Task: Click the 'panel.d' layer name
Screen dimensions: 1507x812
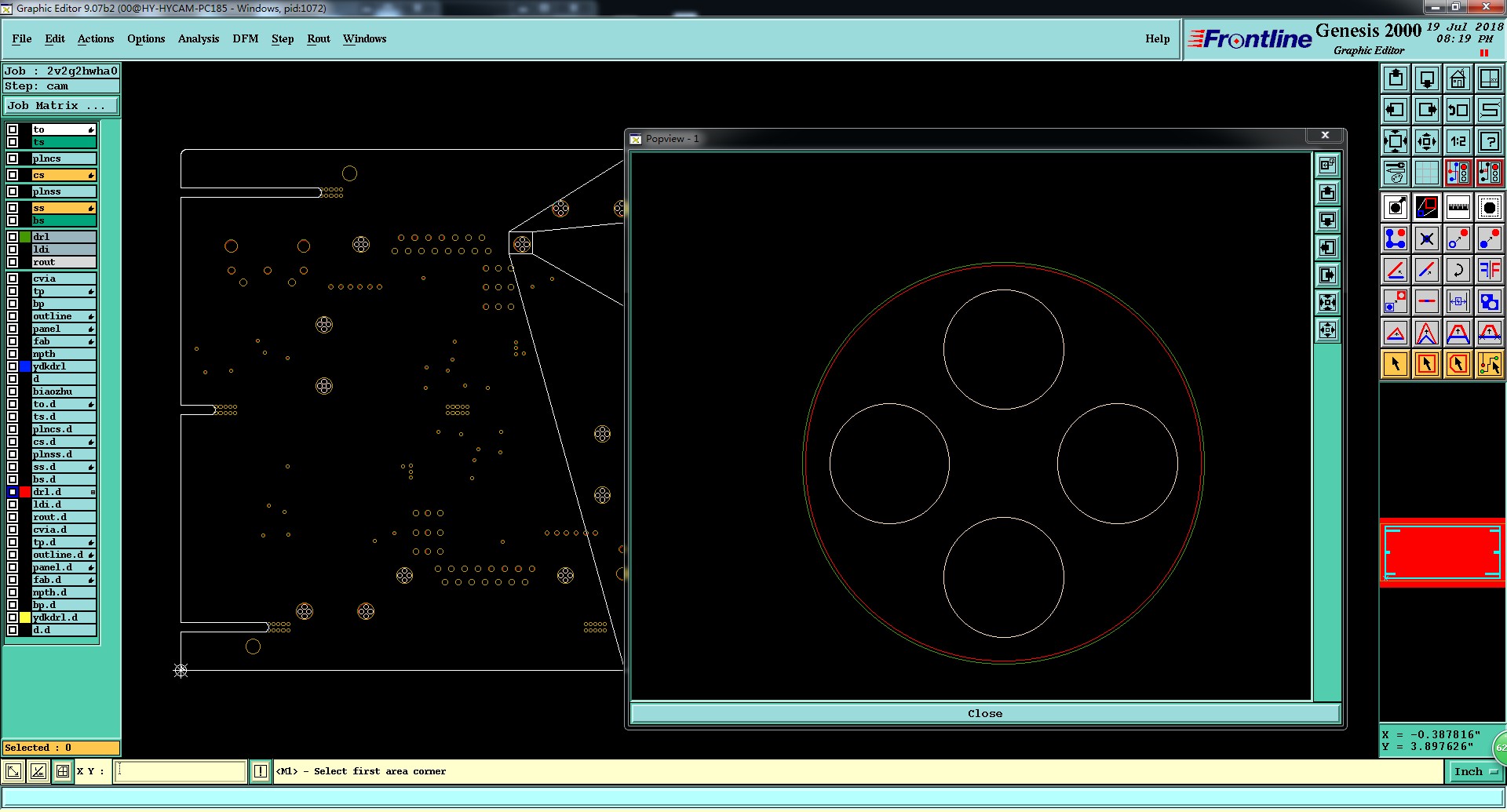Action: click(x=64, y=567)
